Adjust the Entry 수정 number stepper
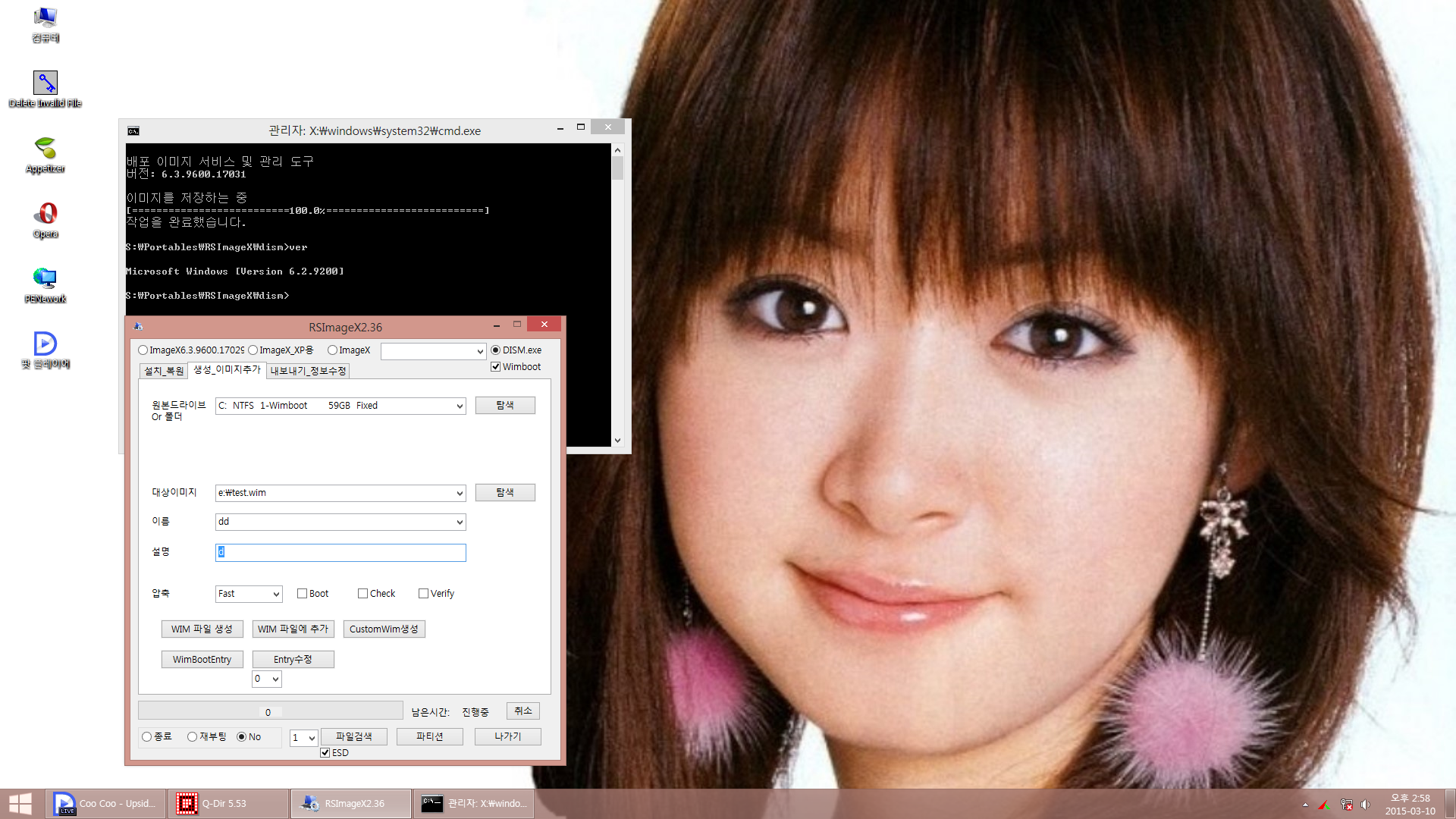The width and height of the screenshot is (1456, 819). (x=265, y=678)
